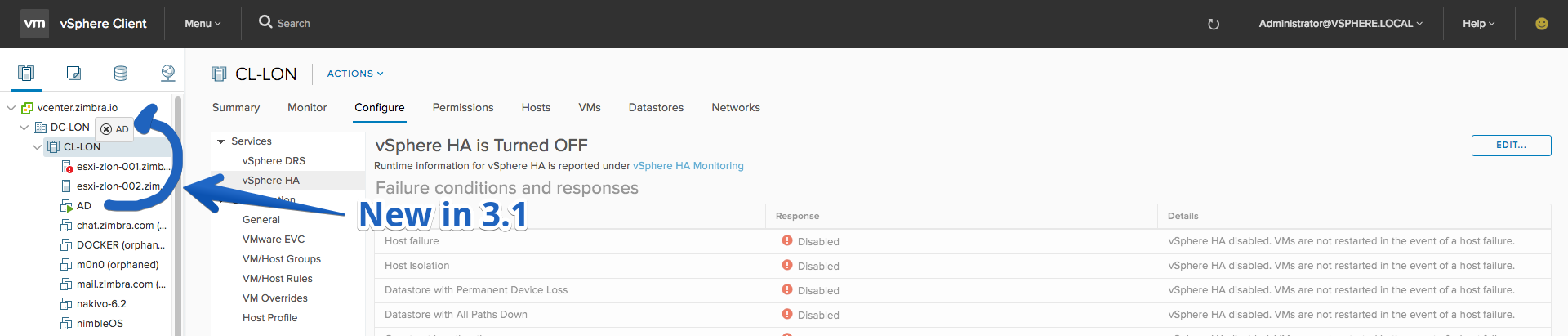Click the vSphere Client title text
1568x336 pixels.
[103, 24]
